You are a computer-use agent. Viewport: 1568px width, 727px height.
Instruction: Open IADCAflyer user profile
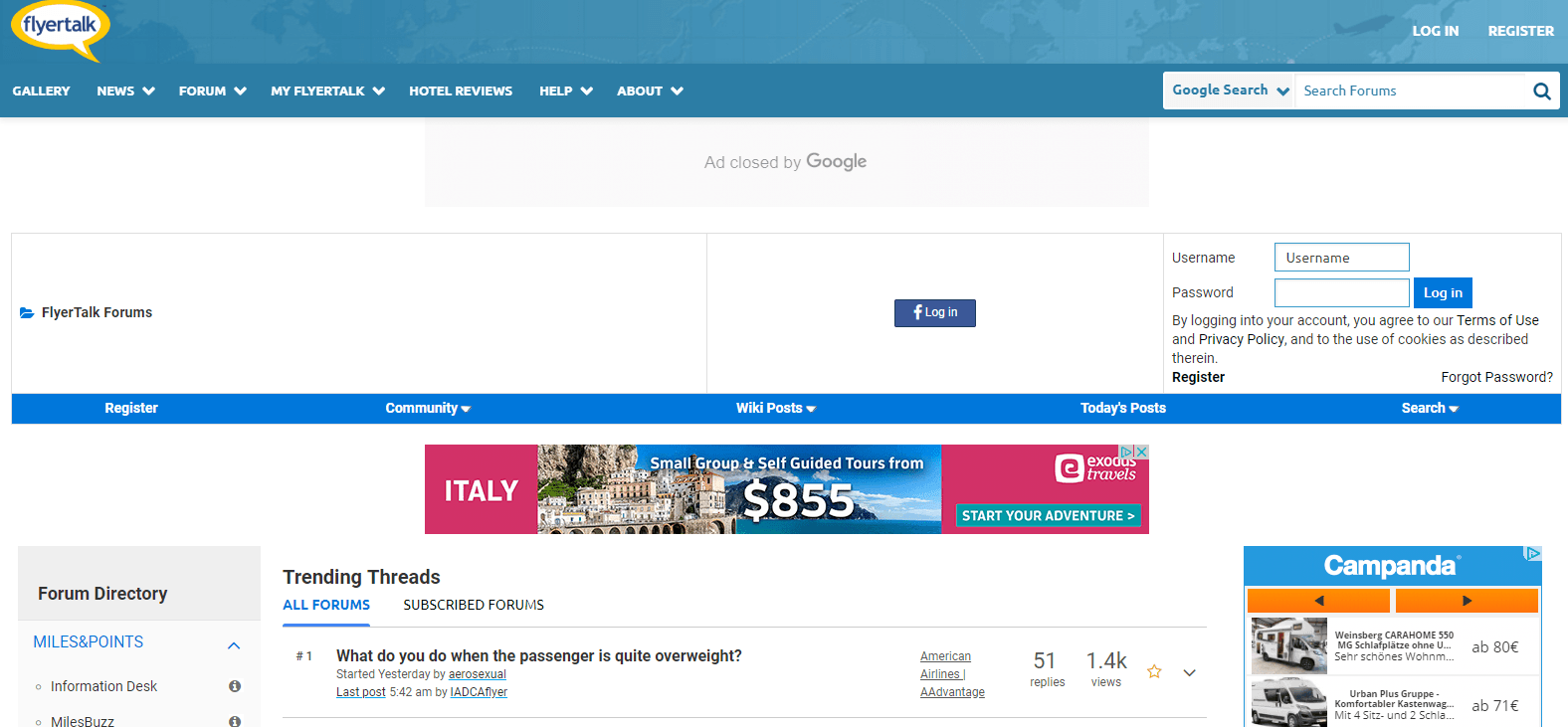coord(479,692)
